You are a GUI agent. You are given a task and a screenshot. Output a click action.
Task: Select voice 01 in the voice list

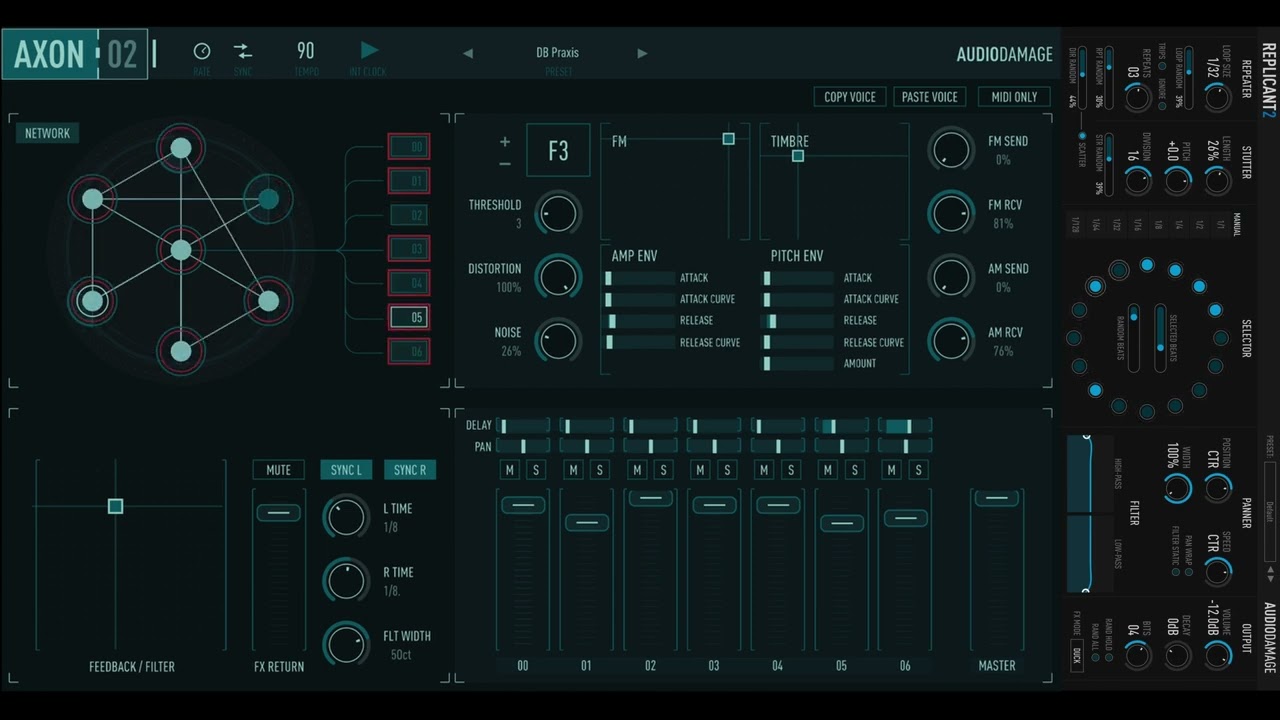409,181
